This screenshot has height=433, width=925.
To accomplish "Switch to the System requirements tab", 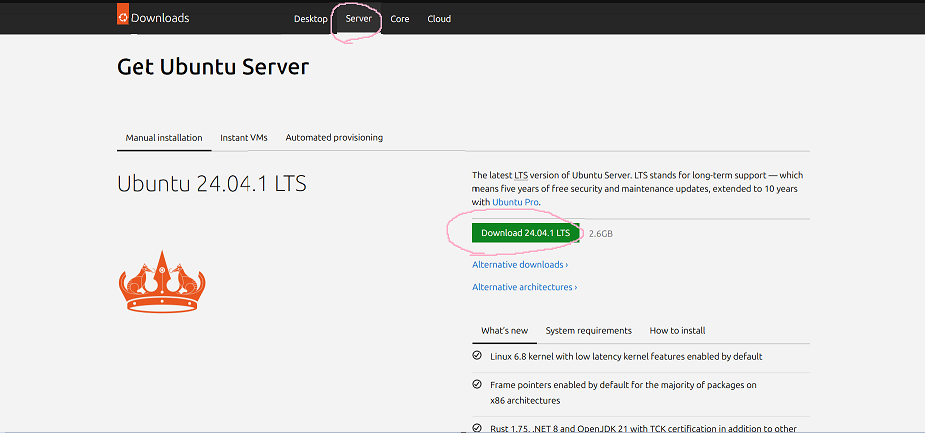I will tap(588, 330).
